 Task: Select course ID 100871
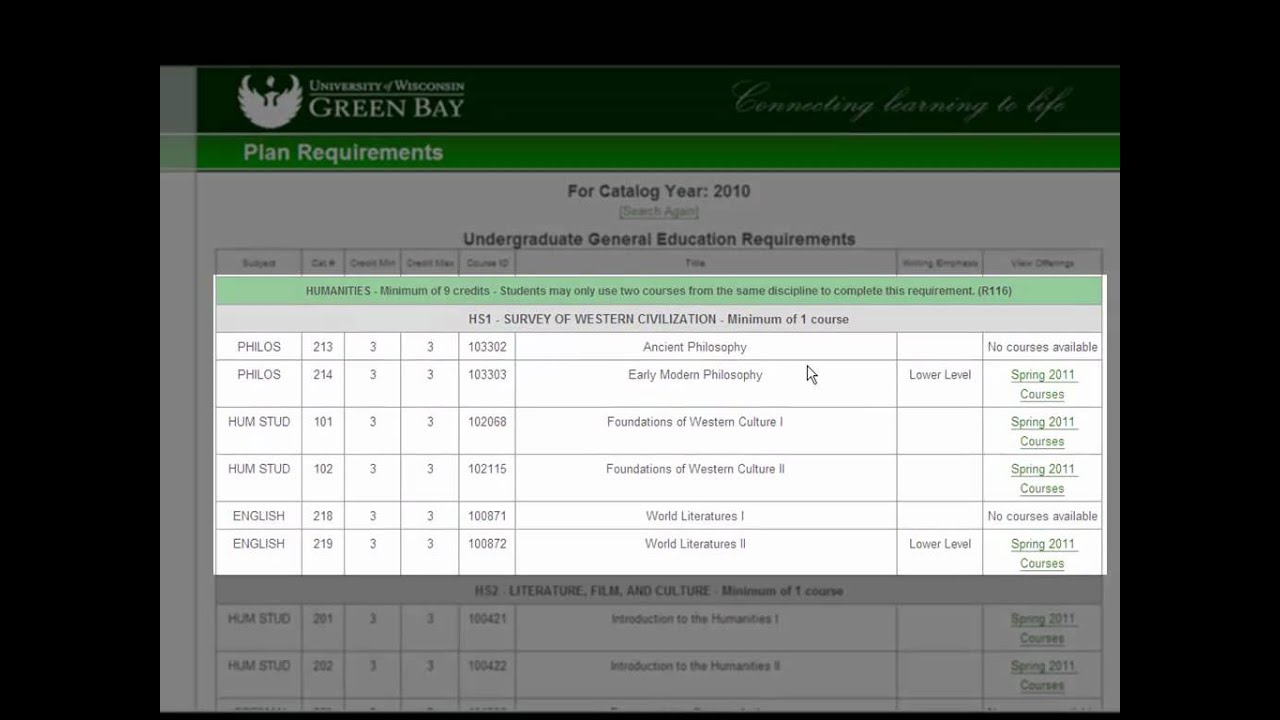pyautogui.click(x=487, y=516)
